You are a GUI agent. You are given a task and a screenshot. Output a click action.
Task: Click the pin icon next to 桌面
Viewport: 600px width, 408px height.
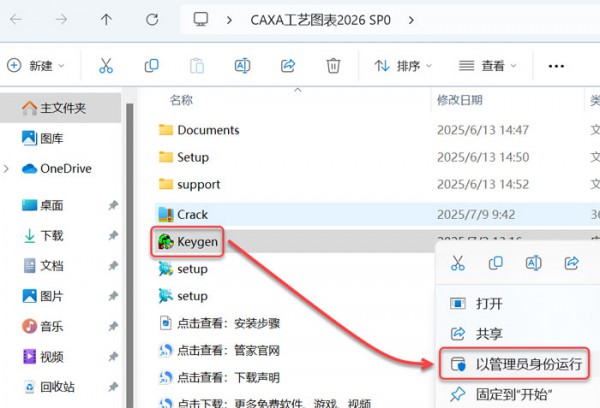pyautogui.click(x=113, y=205)
